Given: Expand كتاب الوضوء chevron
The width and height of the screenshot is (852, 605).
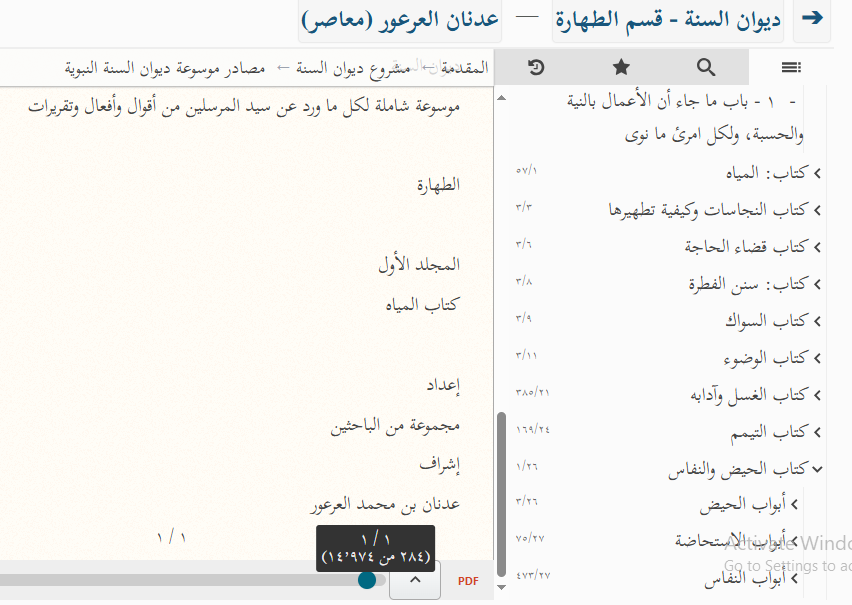Looking at the screenshot, I should 817,358.
